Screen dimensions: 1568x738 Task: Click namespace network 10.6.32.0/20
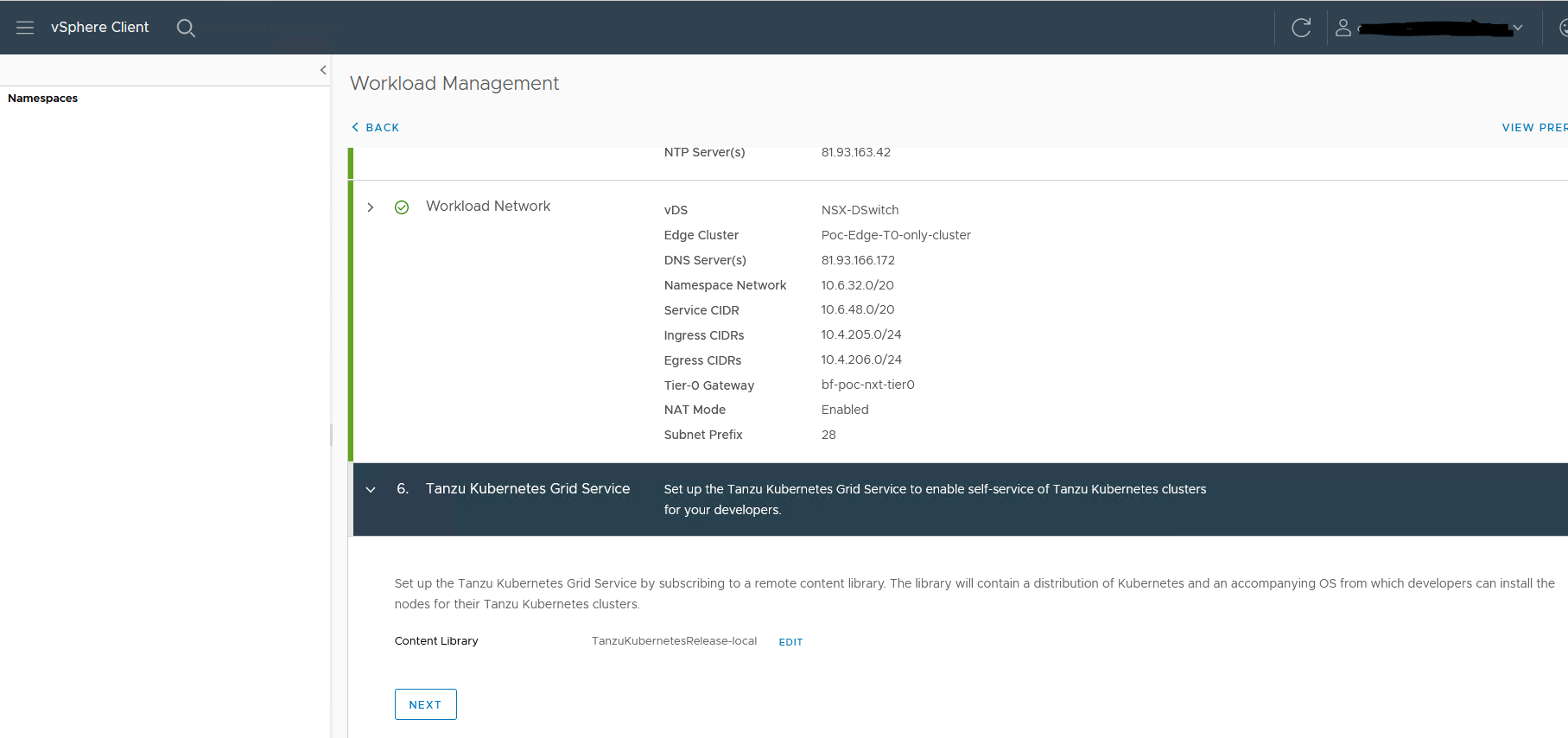coord(857,285)
